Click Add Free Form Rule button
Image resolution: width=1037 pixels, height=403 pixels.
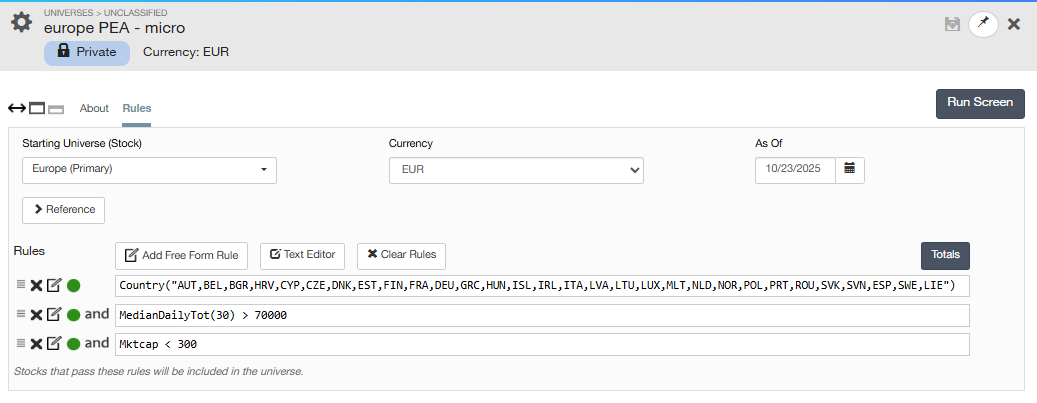pos(181,254)
